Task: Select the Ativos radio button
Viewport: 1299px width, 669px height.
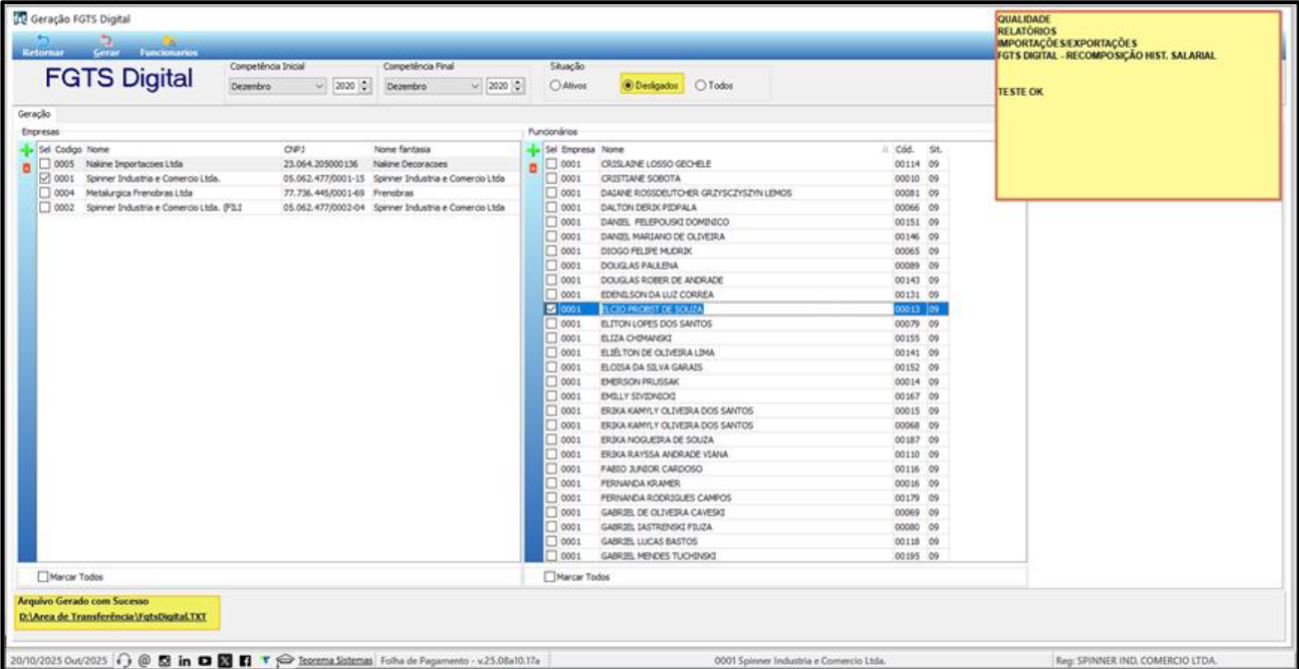Action: [553, 86]
